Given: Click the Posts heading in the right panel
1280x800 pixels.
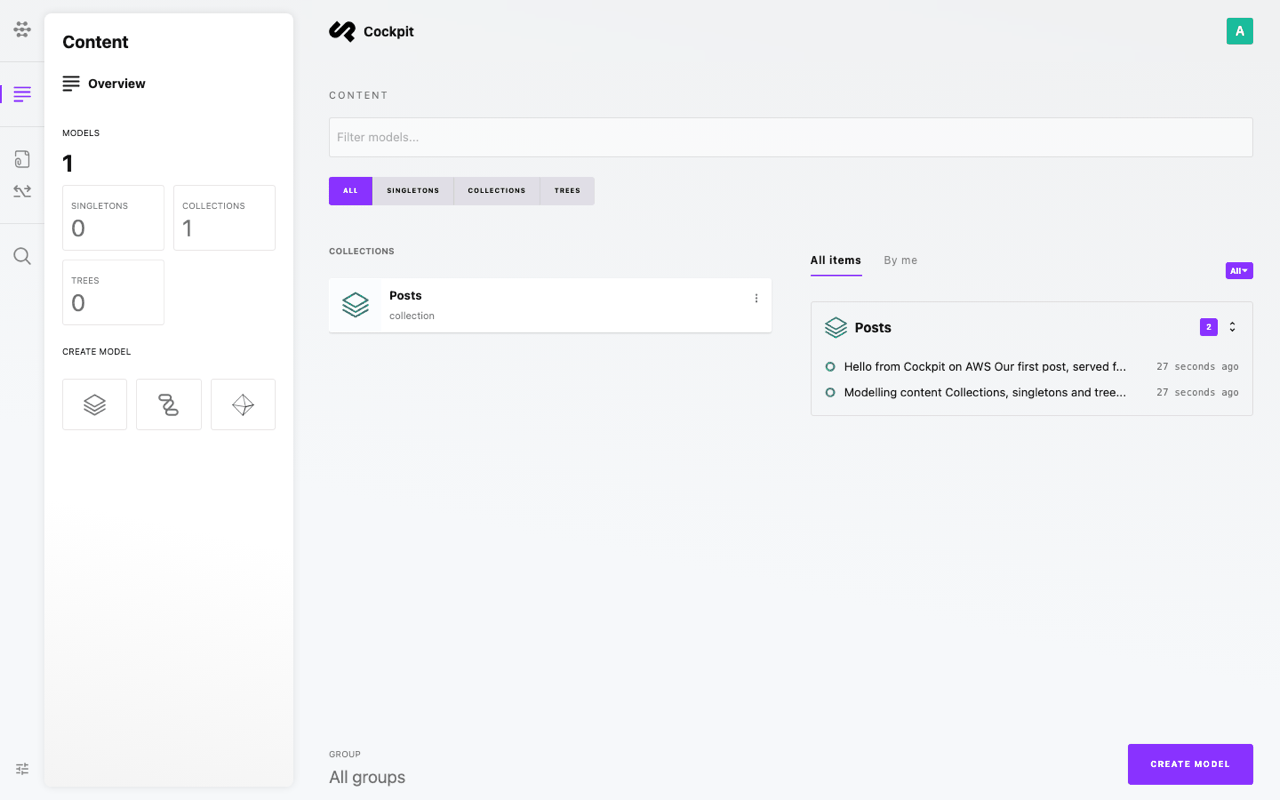Looking at the screenshot, I should point(873,328).
